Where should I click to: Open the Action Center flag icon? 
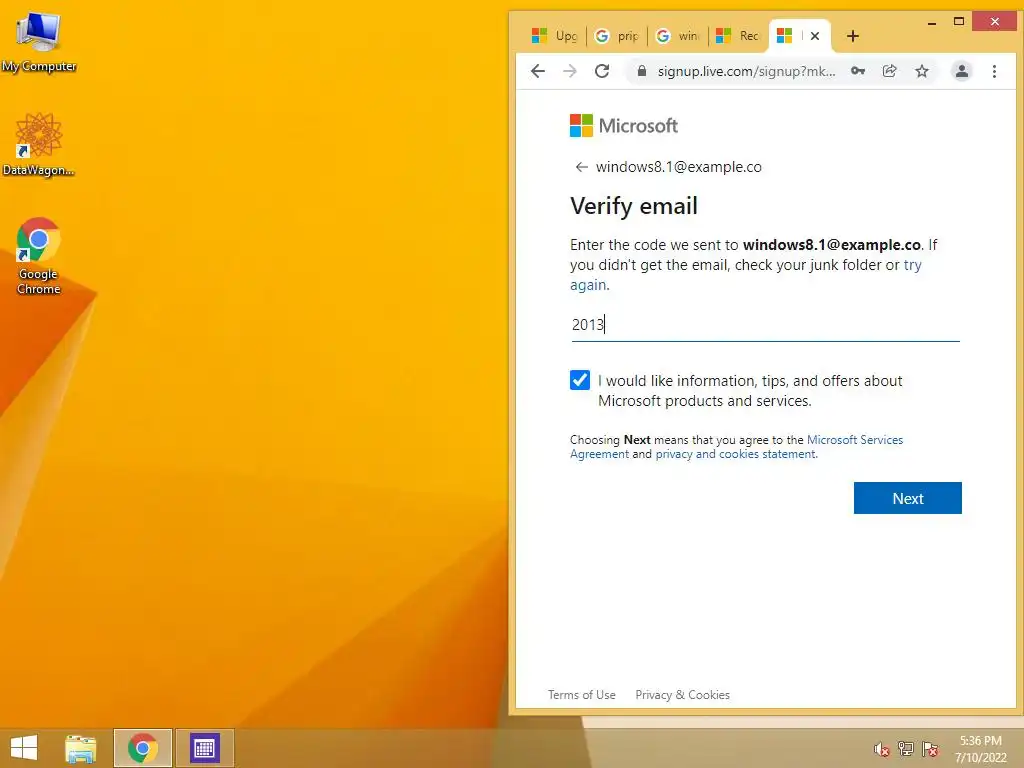930,749
